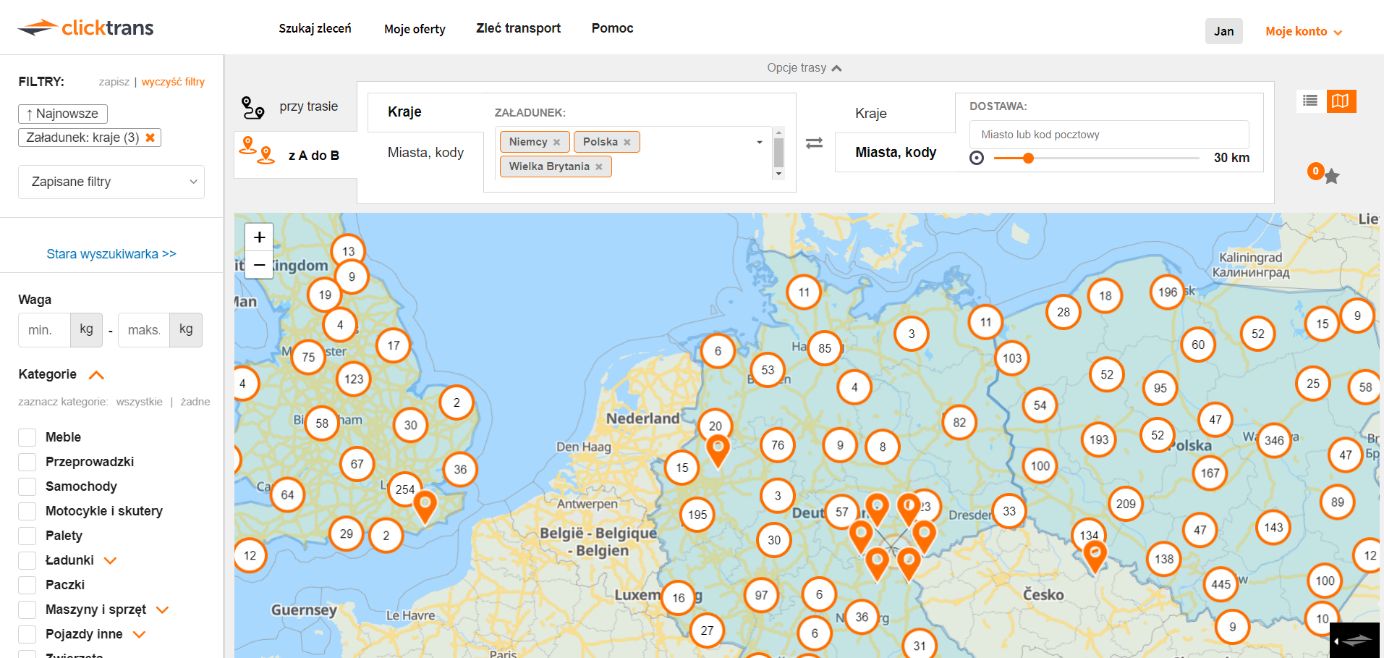Click the wyczyść filtry link
Screen dimensions: 1384x658
[173, 82]
